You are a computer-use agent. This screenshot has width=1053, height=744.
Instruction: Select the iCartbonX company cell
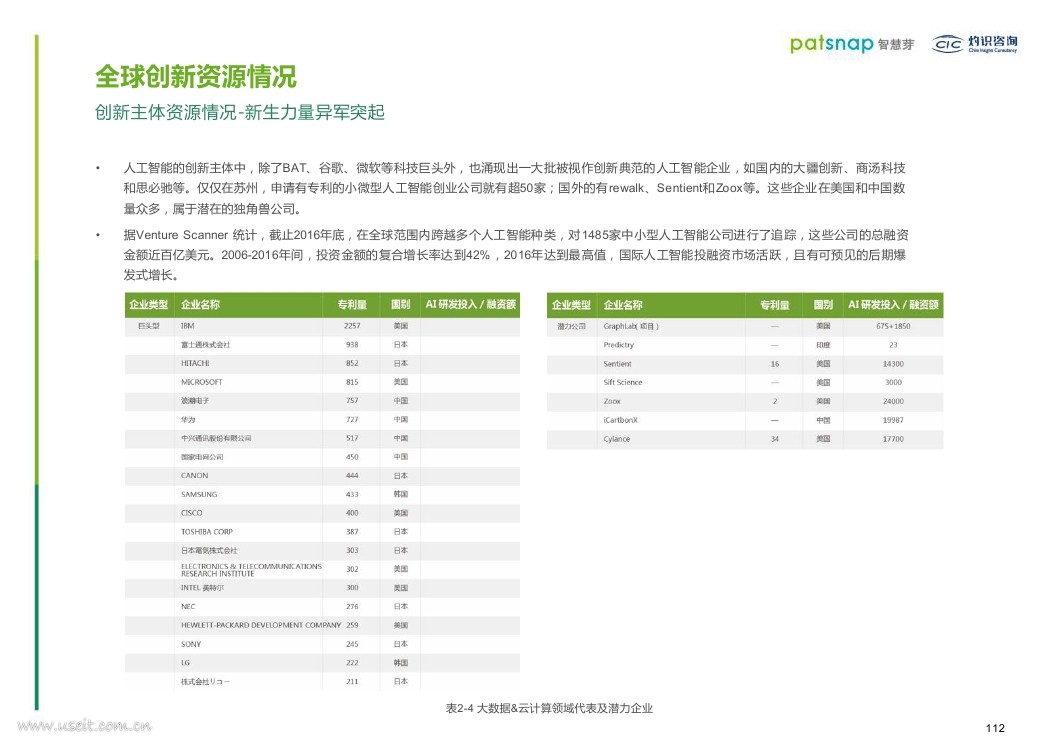(621, 420)
